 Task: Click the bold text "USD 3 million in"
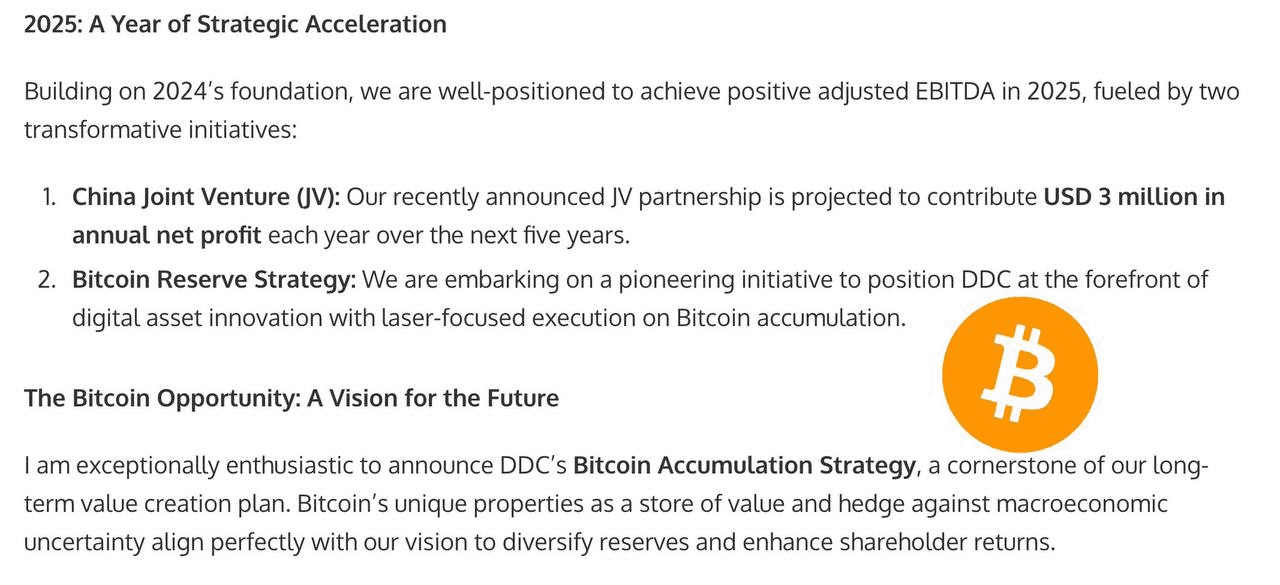[1134, 197]
